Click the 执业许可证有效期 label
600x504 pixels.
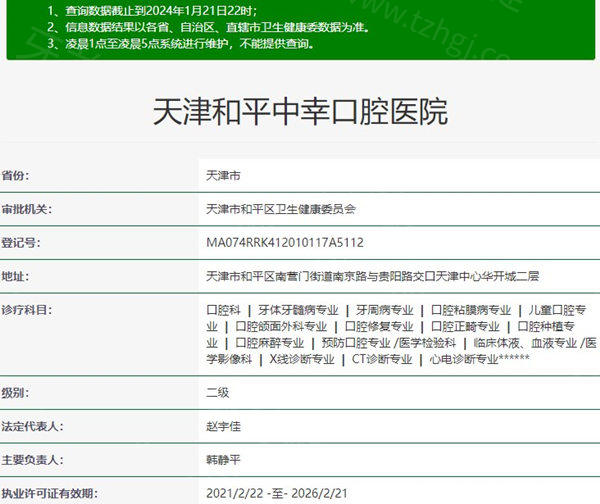(x=49, y=493)
